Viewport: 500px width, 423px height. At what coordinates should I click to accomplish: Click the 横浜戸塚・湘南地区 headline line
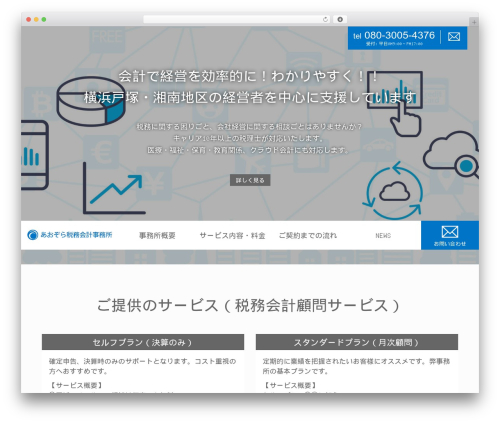click(x=250, y=97)
